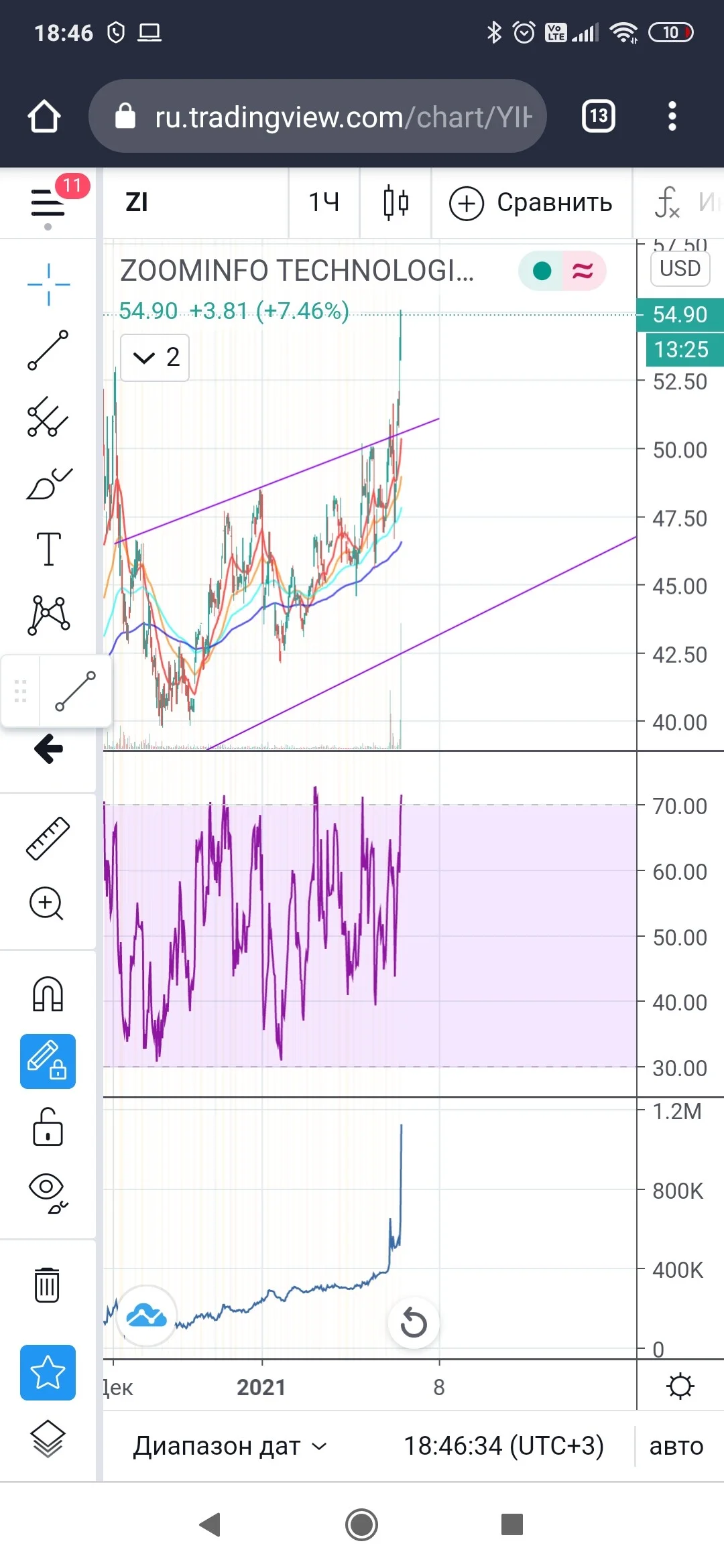Image resolution: width=724 pixels, height=1568 pixels.
Task: Tap the Android back navigation button
Action: 210,1524
